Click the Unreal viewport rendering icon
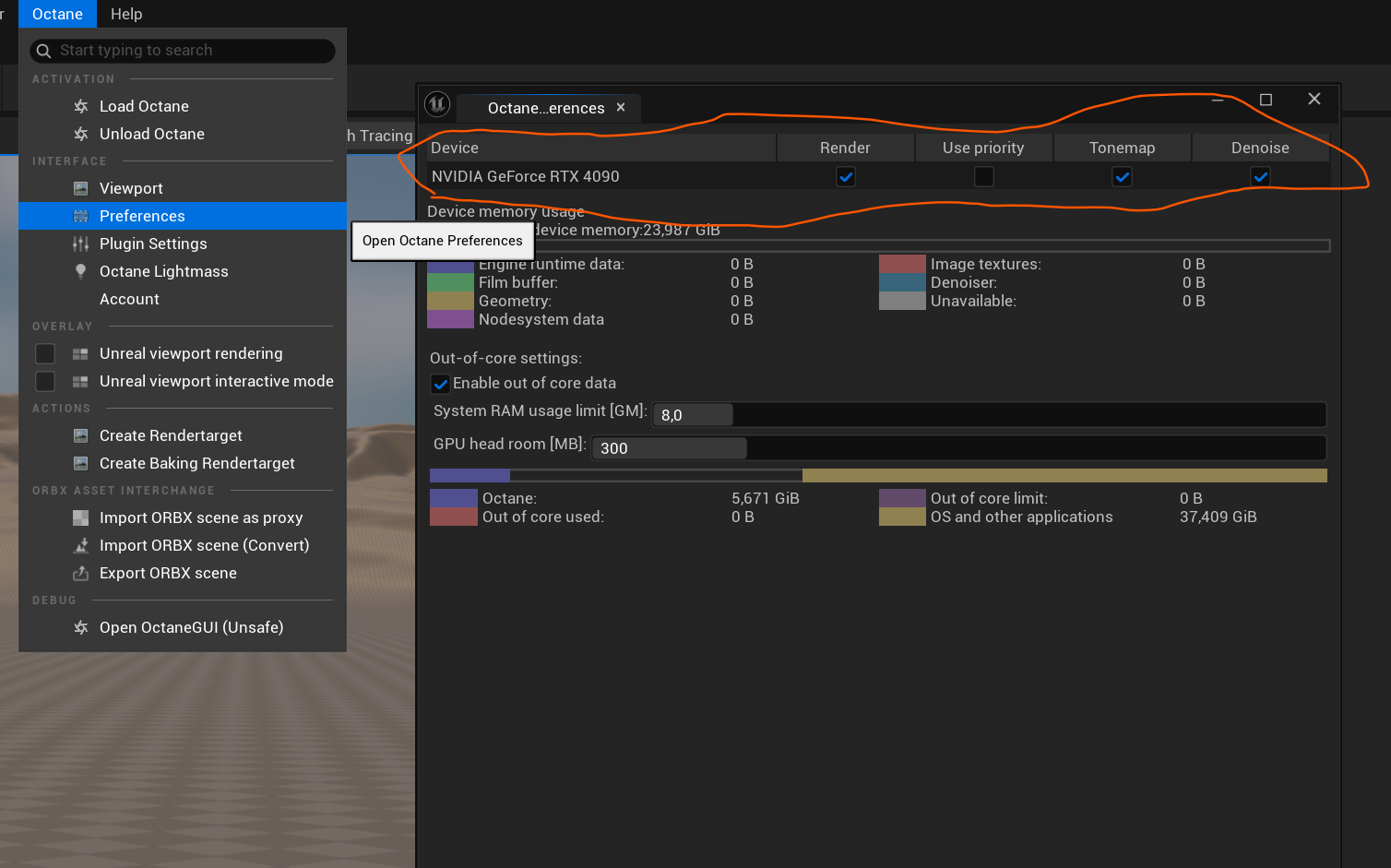 [x=81, y=353]
